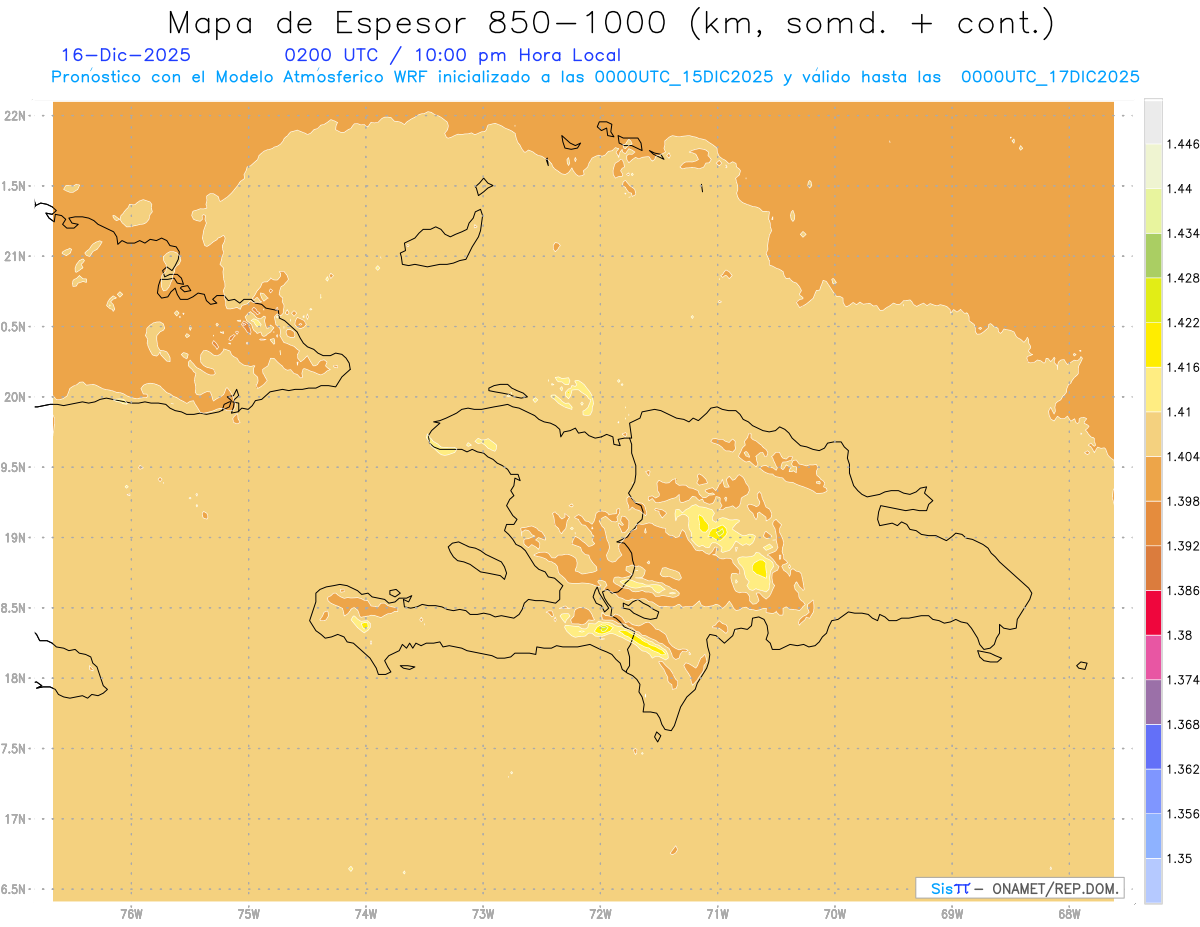
Task: Click the '0200 UTC / 10:00 pm Hora Local' time text
Action: tap(452, 55)
